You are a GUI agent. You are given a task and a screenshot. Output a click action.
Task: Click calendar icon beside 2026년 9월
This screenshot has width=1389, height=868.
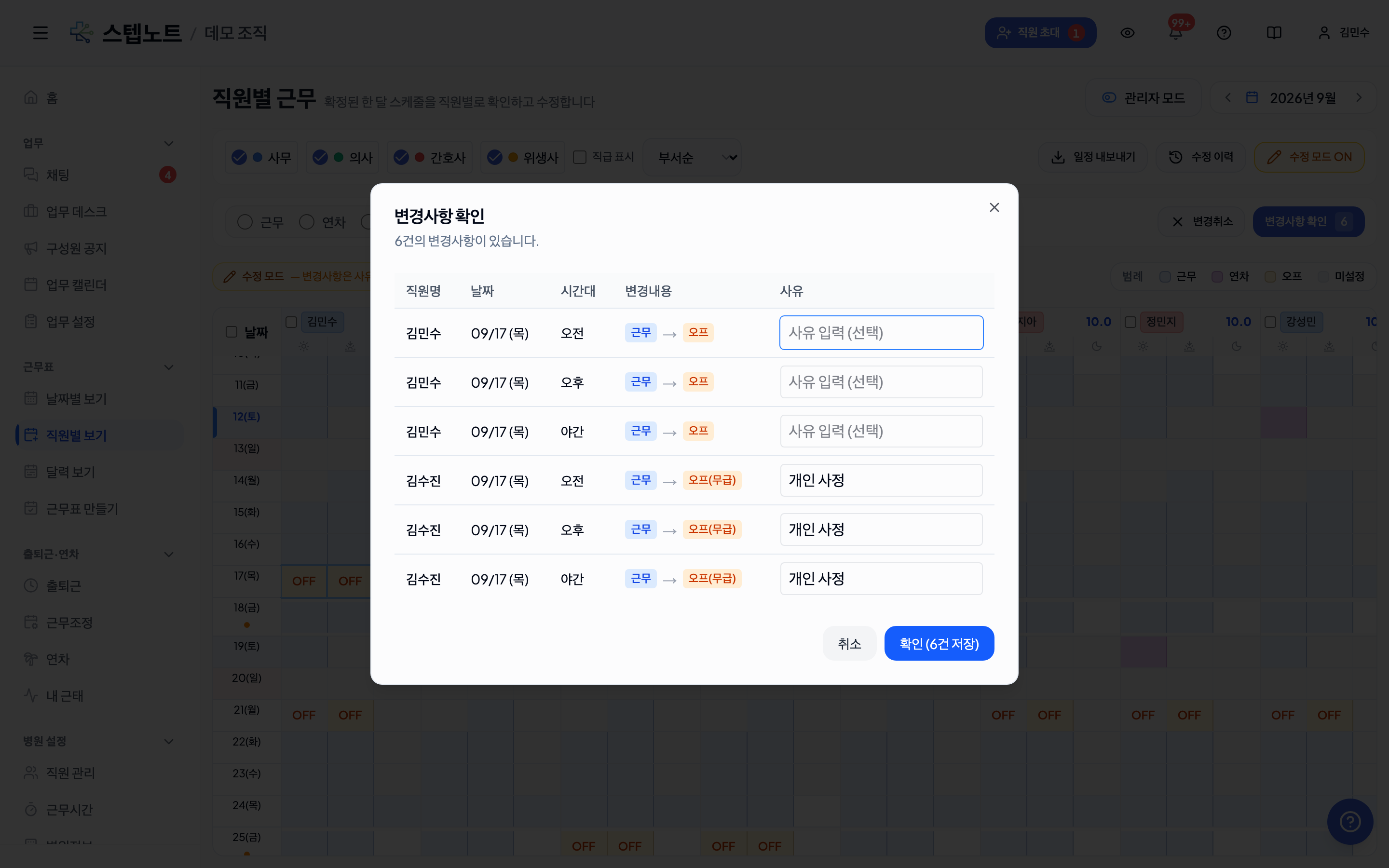[1252, 97]
